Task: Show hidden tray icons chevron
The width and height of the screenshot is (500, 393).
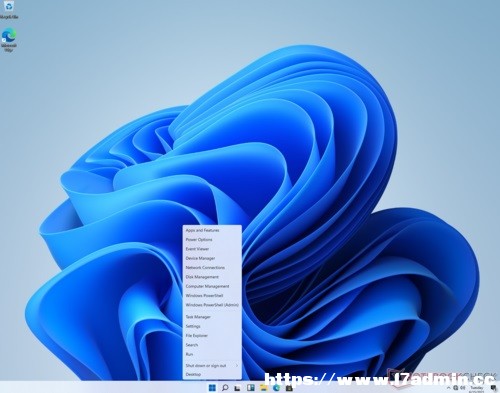Action: coord(448,388)
